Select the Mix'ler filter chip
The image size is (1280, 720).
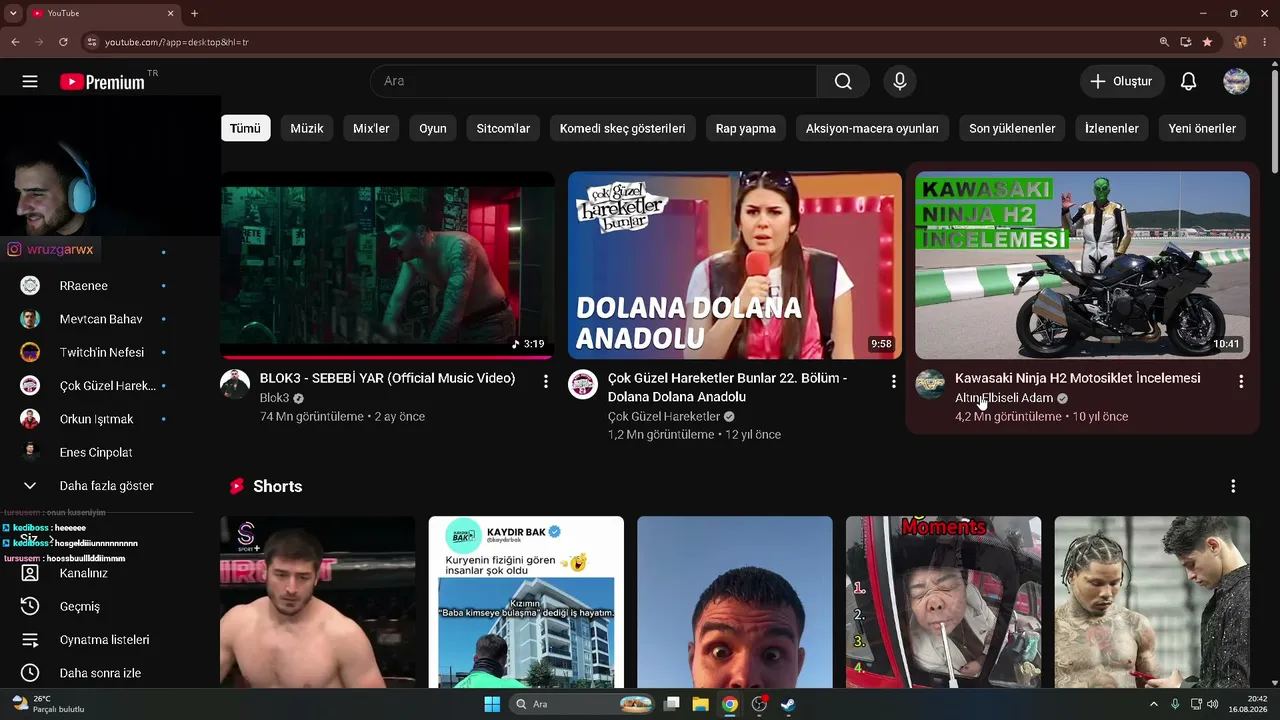point(371,128)
